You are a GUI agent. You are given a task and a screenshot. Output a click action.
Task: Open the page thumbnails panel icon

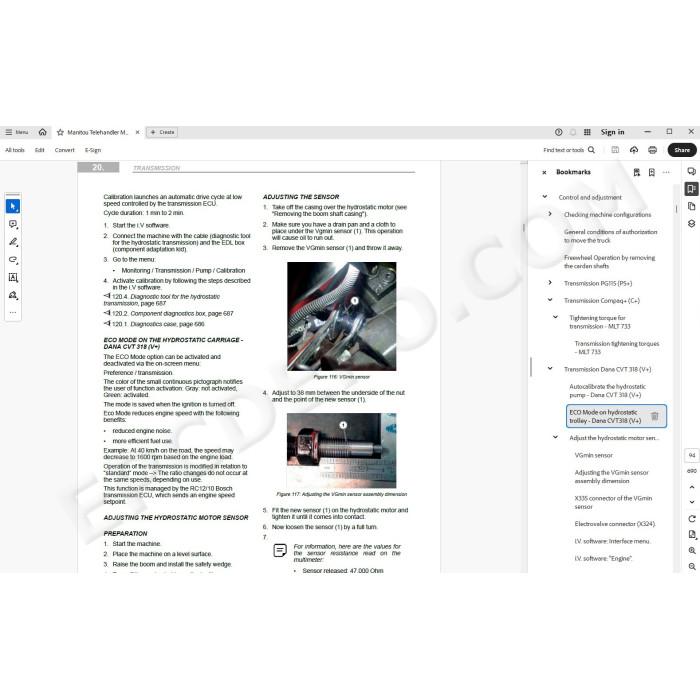tap(692, 206)
